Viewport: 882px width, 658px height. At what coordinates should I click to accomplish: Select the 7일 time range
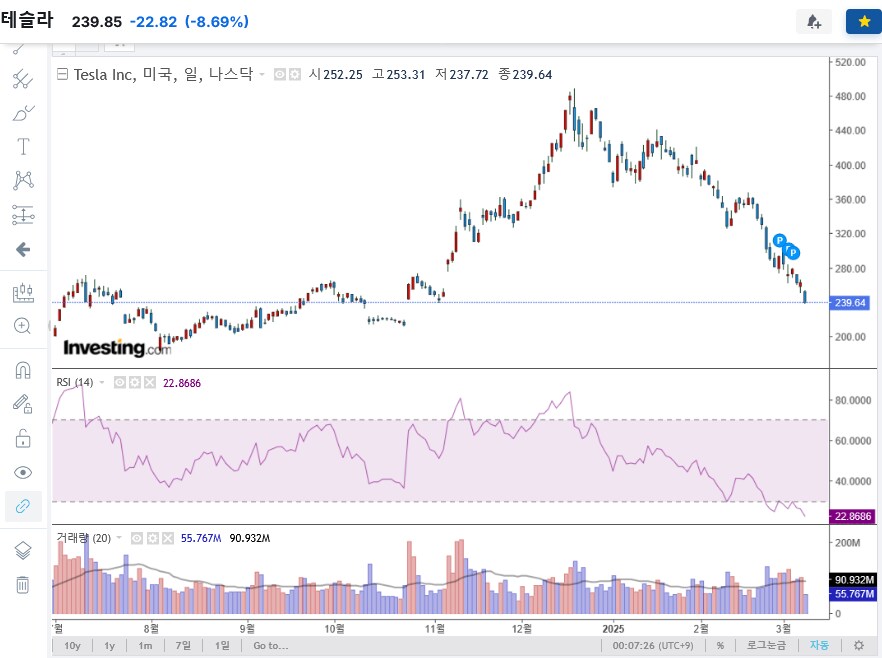click(x=183, y=646)
